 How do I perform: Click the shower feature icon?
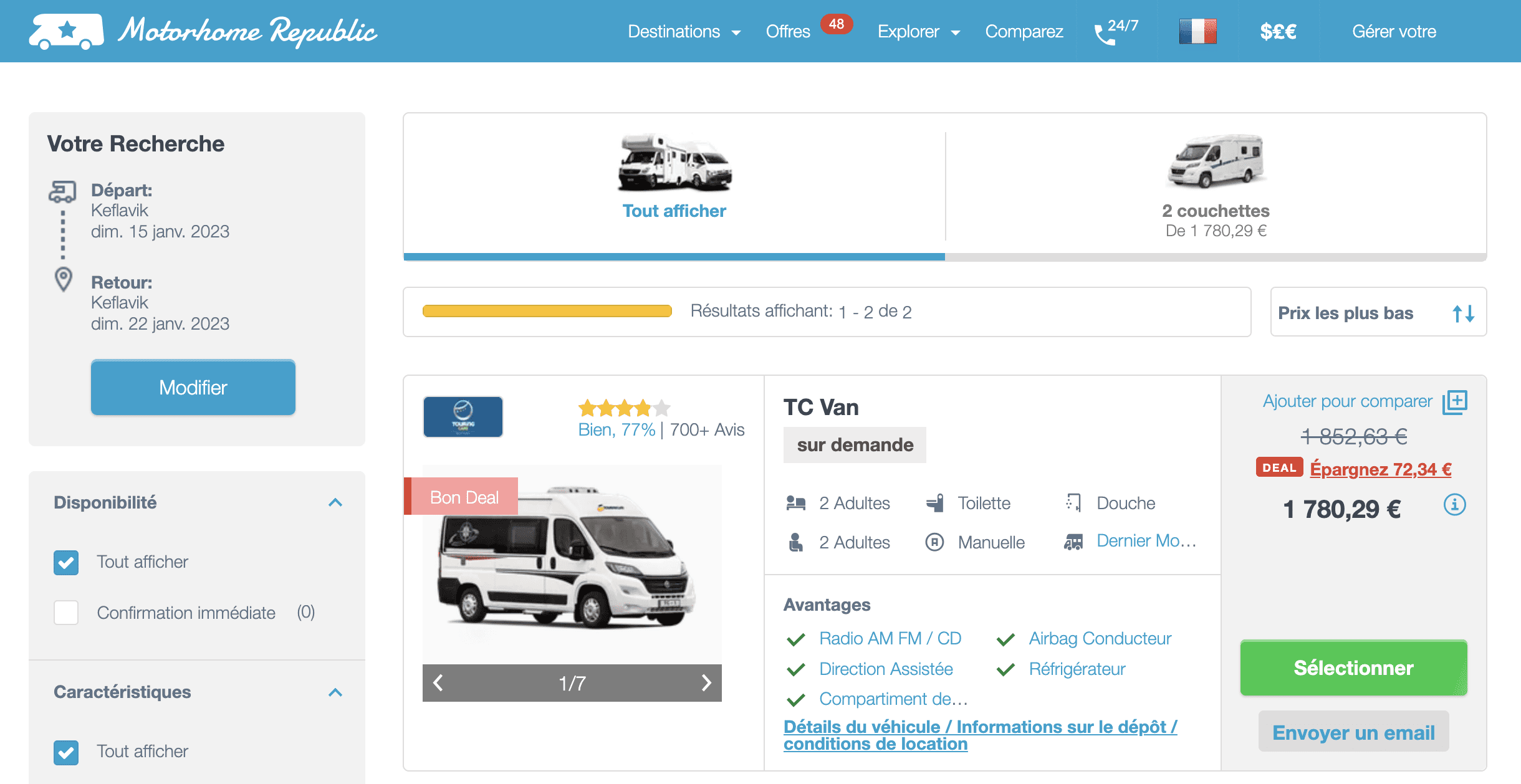[x=1073, y=502]
